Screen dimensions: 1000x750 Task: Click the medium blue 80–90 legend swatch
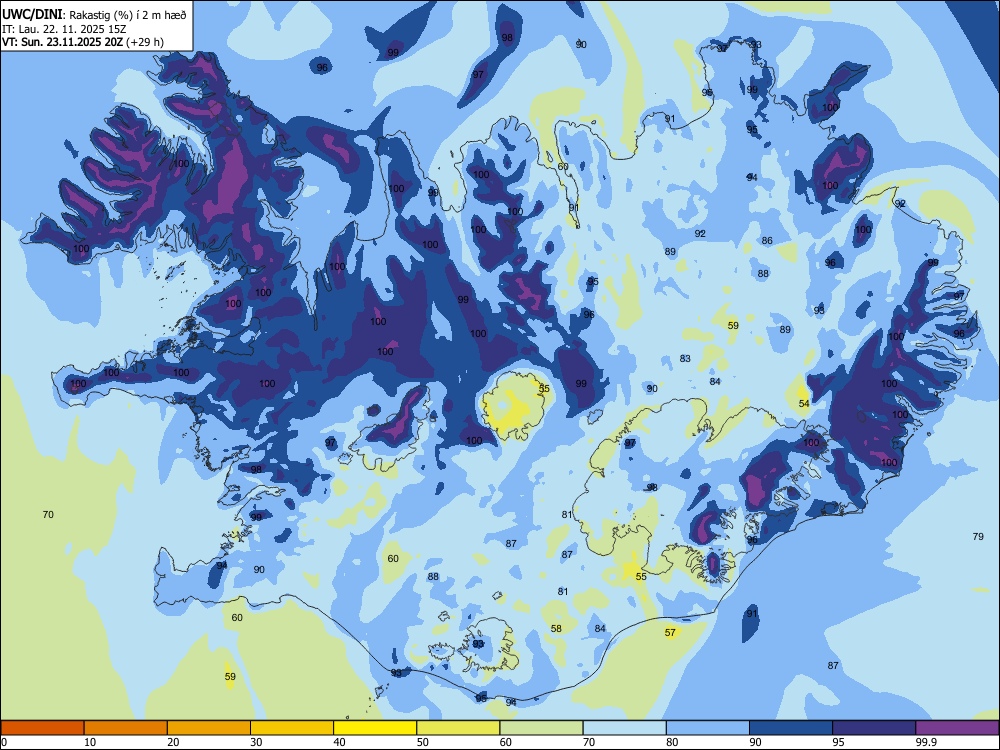pos(708,728)
